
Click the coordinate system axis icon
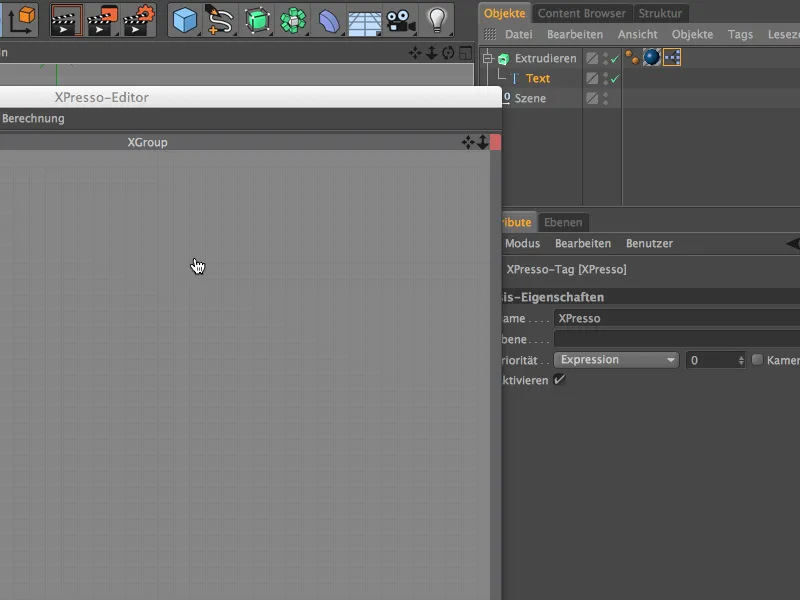point(20,19)
